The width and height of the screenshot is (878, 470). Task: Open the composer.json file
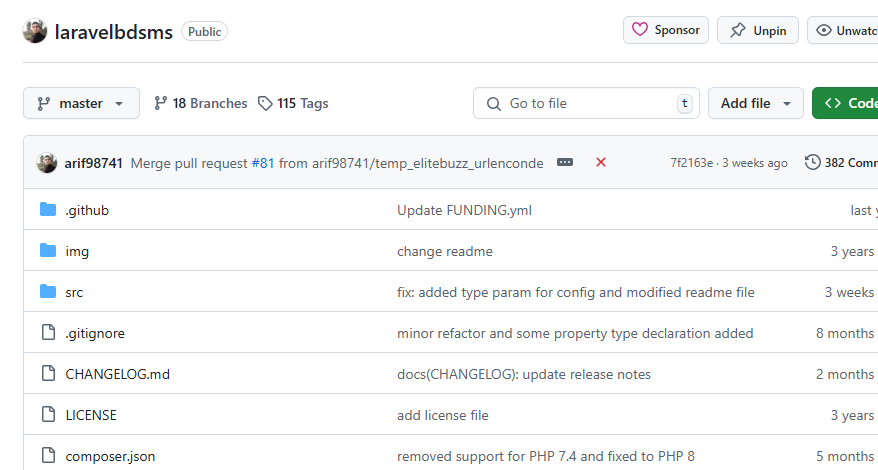tap(110, 457)
